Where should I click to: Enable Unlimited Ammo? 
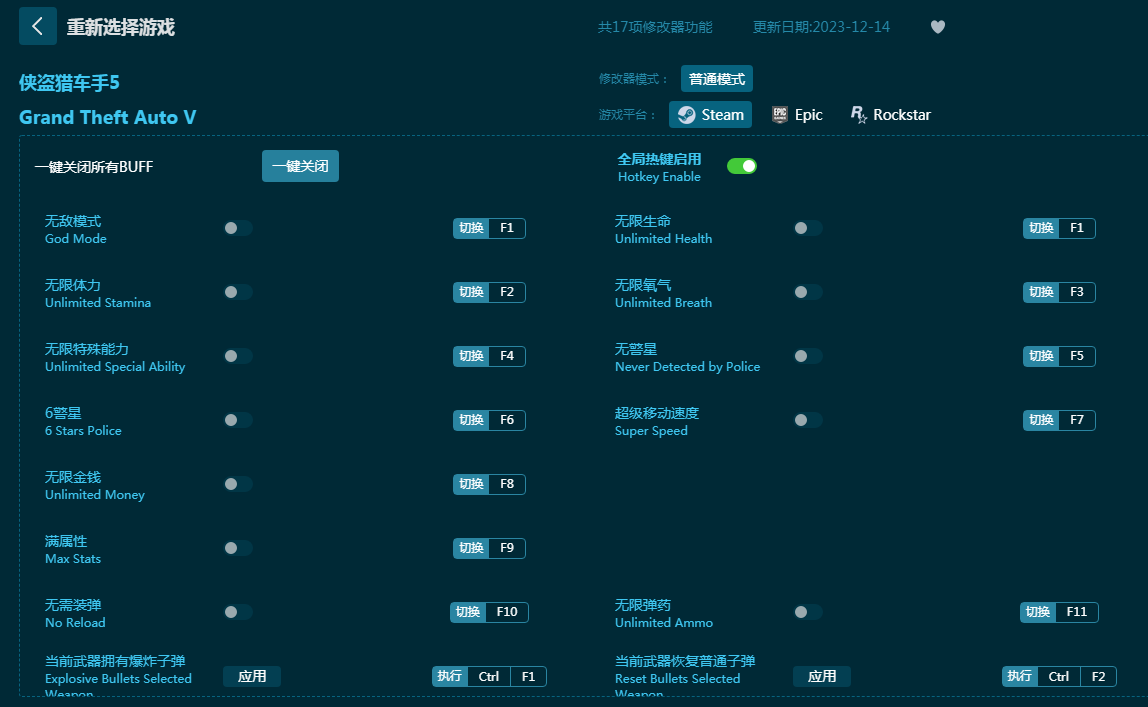coord(808,612)
